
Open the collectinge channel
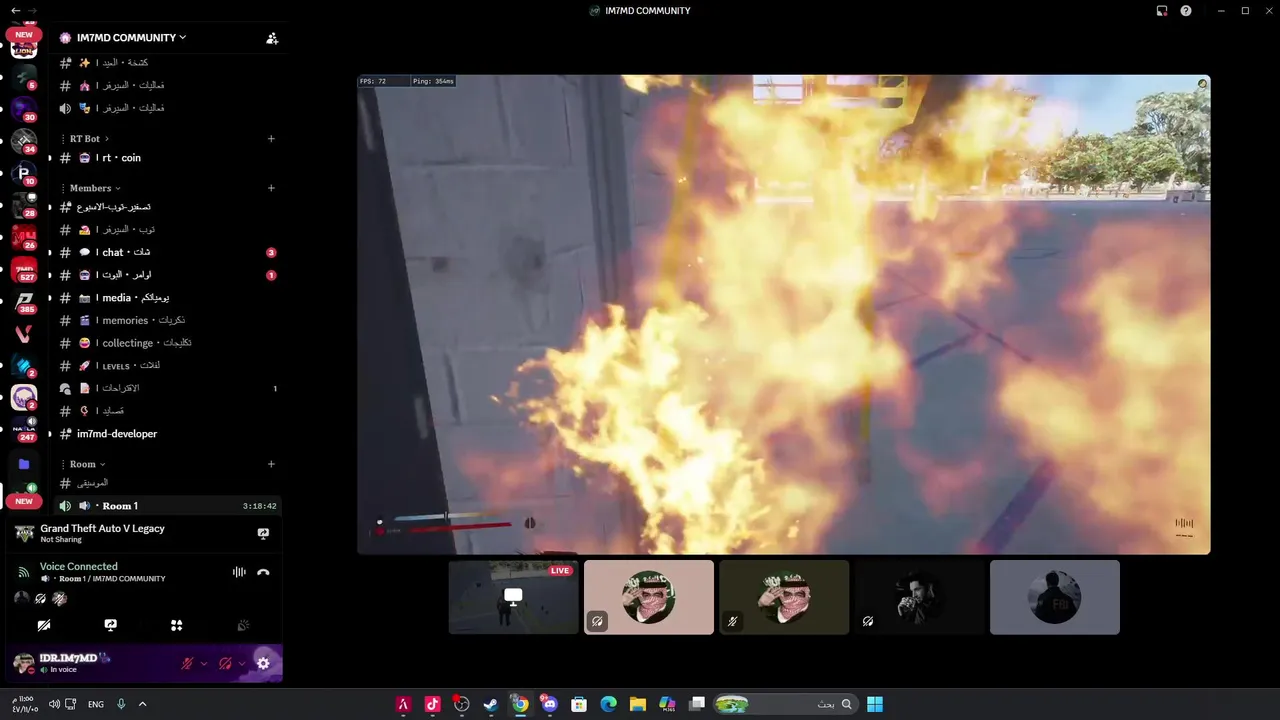(x=167, y=343)
